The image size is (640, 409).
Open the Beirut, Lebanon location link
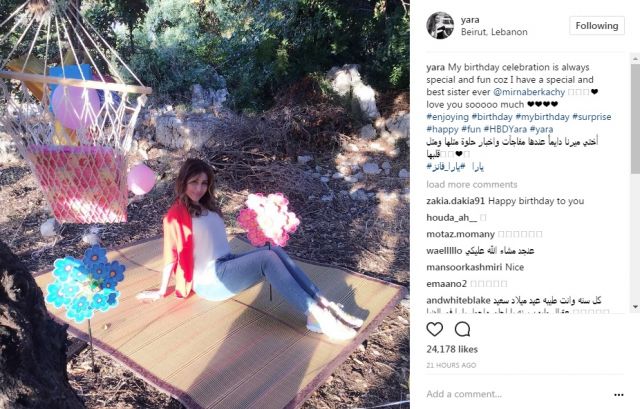click(x=494, y=32)
